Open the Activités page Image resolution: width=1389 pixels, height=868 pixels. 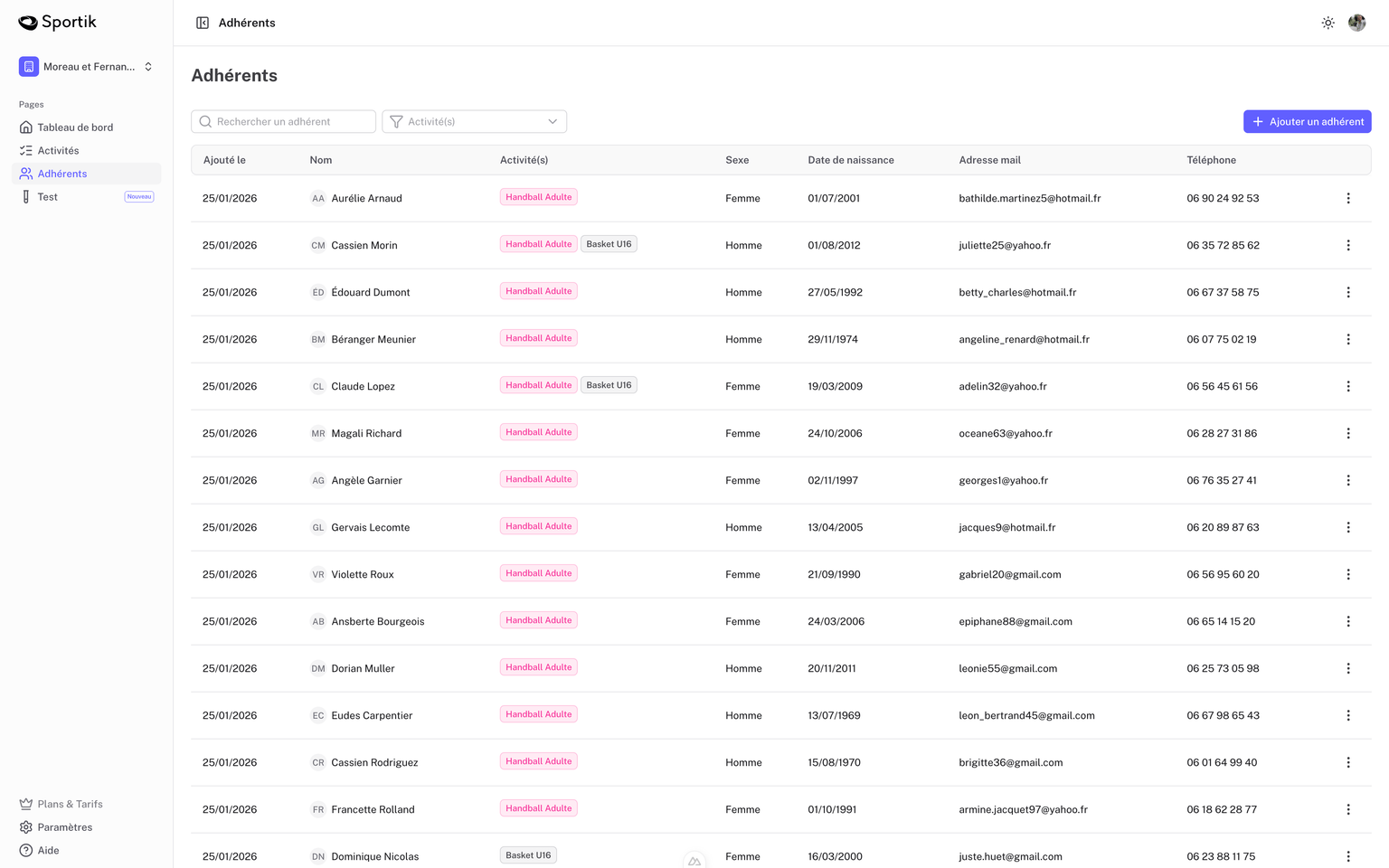tap(58, 151)
